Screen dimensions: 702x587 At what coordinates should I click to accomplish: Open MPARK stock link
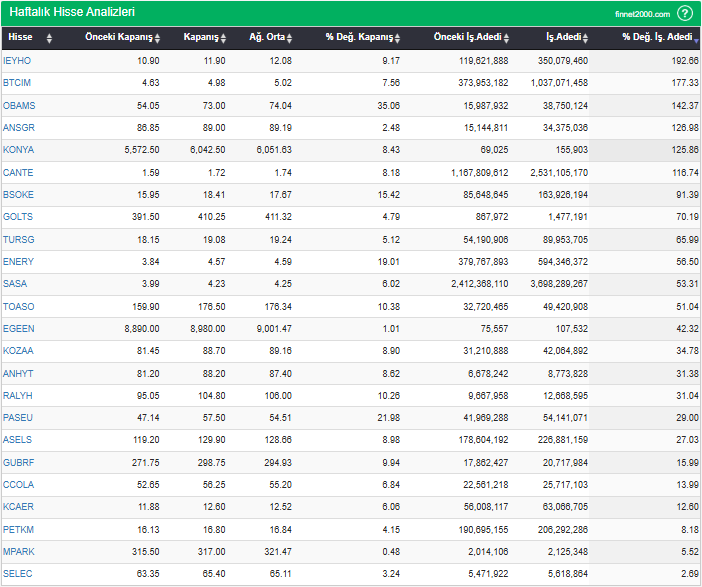pyautogui.click(x=18, y=552)
